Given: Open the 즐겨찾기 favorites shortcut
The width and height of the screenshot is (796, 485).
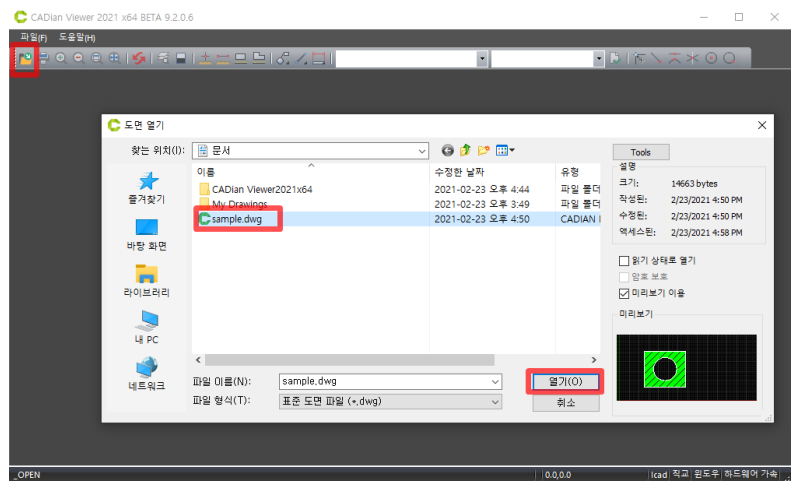Looking at the screenshot, I should (x=147, y=188).
